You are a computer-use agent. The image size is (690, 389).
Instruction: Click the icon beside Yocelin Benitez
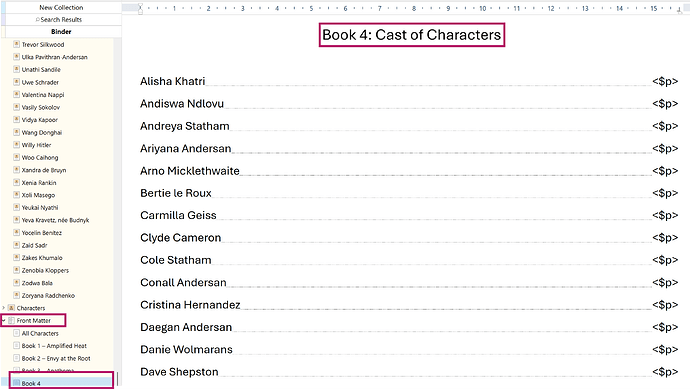pyautogui.click(x=16, y=232)
